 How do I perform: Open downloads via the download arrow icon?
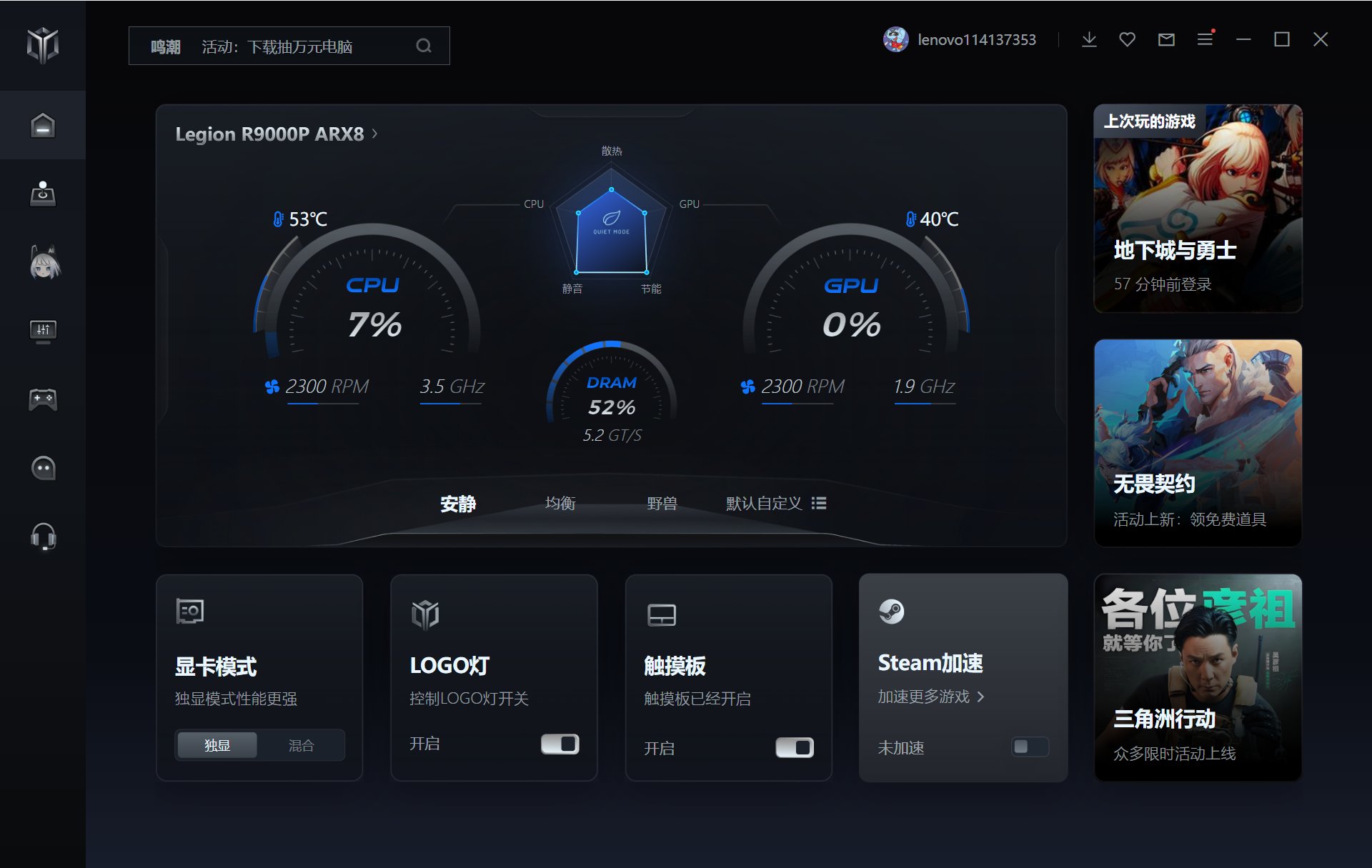pyautogui.click(x=1089, y=39)
